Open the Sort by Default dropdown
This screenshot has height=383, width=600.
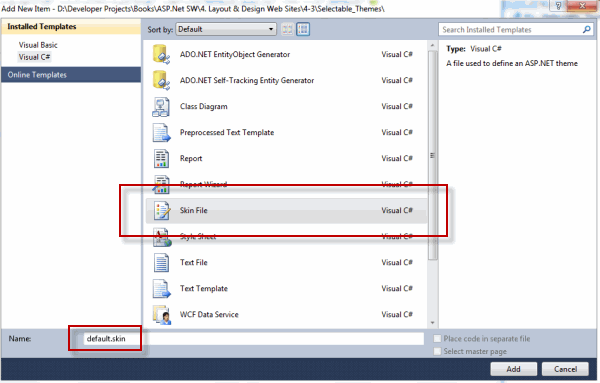pos(226,29)
